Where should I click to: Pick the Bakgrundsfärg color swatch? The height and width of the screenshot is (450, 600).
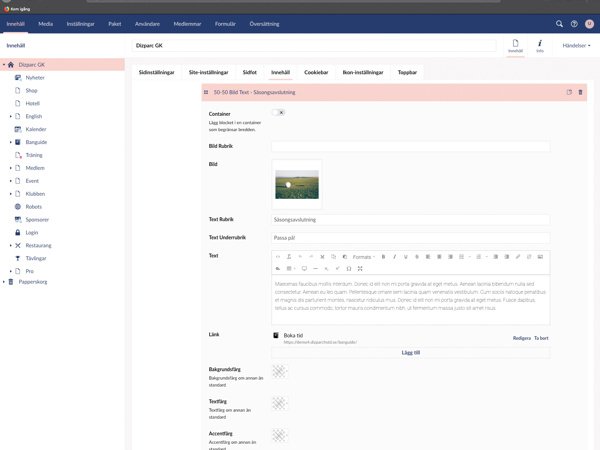tap(279, 371)
